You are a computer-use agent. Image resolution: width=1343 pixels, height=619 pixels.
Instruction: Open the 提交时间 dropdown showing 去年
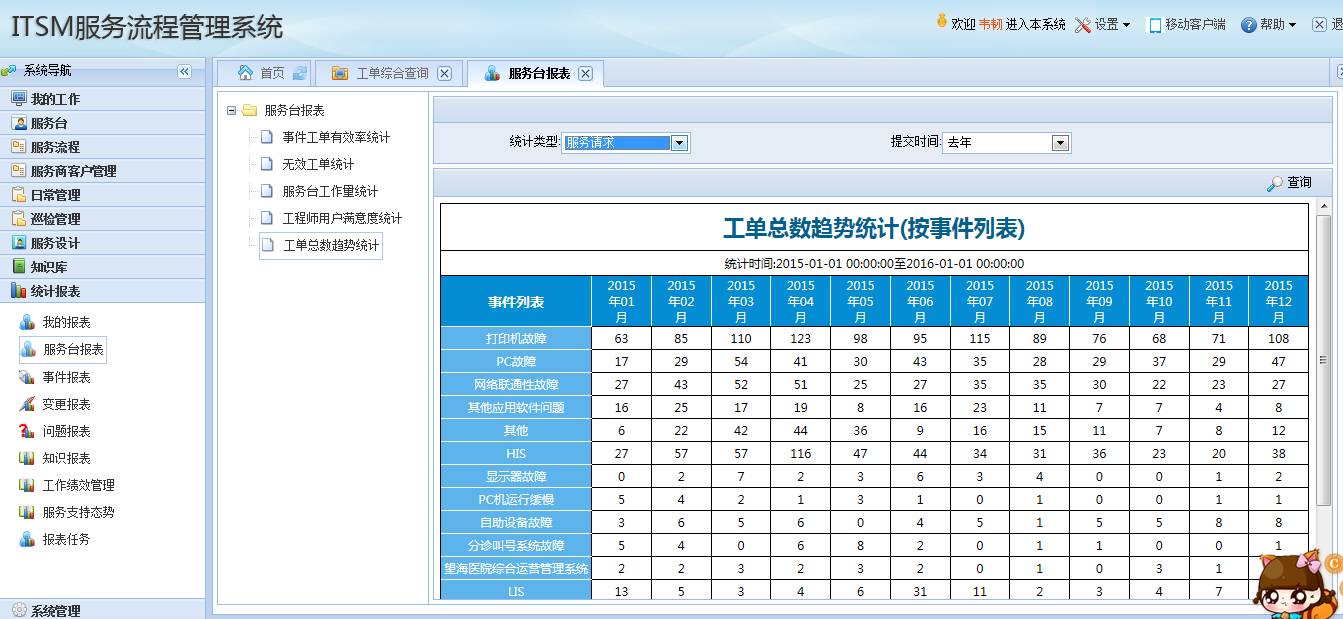point(1063,142)
